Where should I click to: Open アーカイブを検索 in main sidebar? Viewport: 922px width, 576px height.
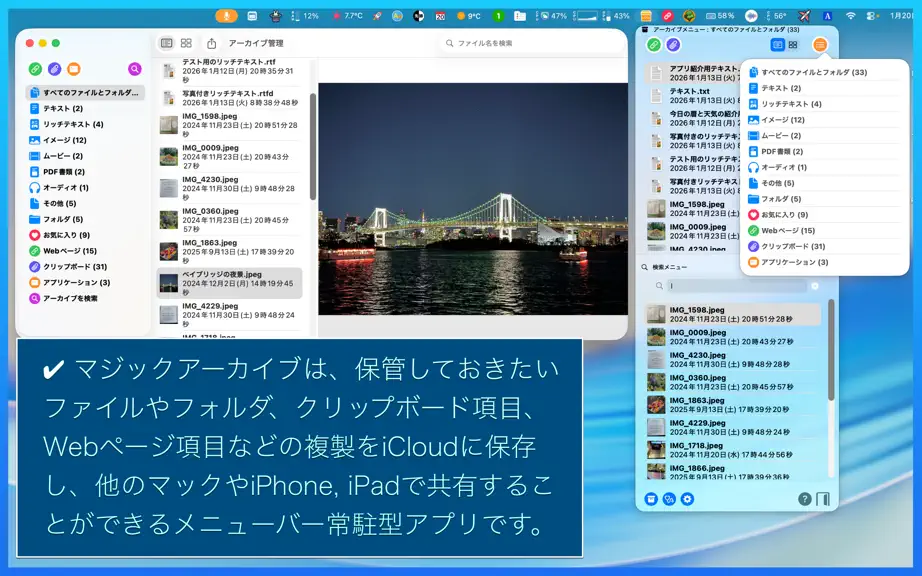click(x=85, y=299)
